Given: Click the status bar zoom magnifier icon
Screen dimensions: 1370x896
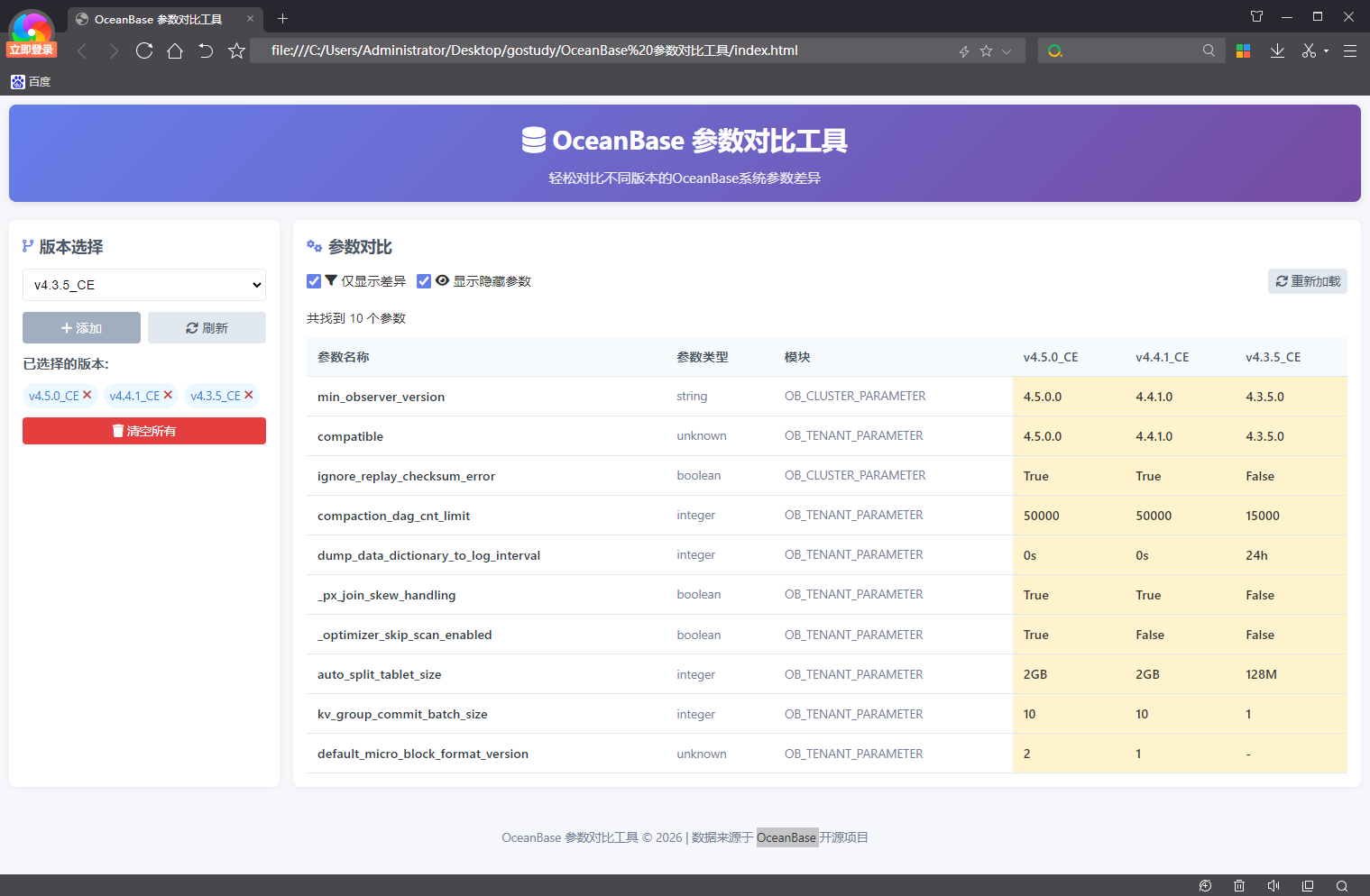Looking at the screenshot, I should point(1342,885).
